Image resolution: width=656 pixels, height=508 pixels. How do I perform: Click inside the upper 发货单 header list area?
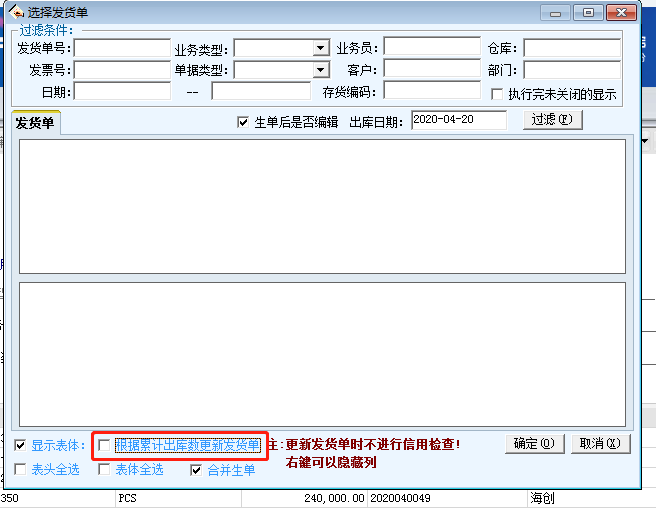pos(322,206)
